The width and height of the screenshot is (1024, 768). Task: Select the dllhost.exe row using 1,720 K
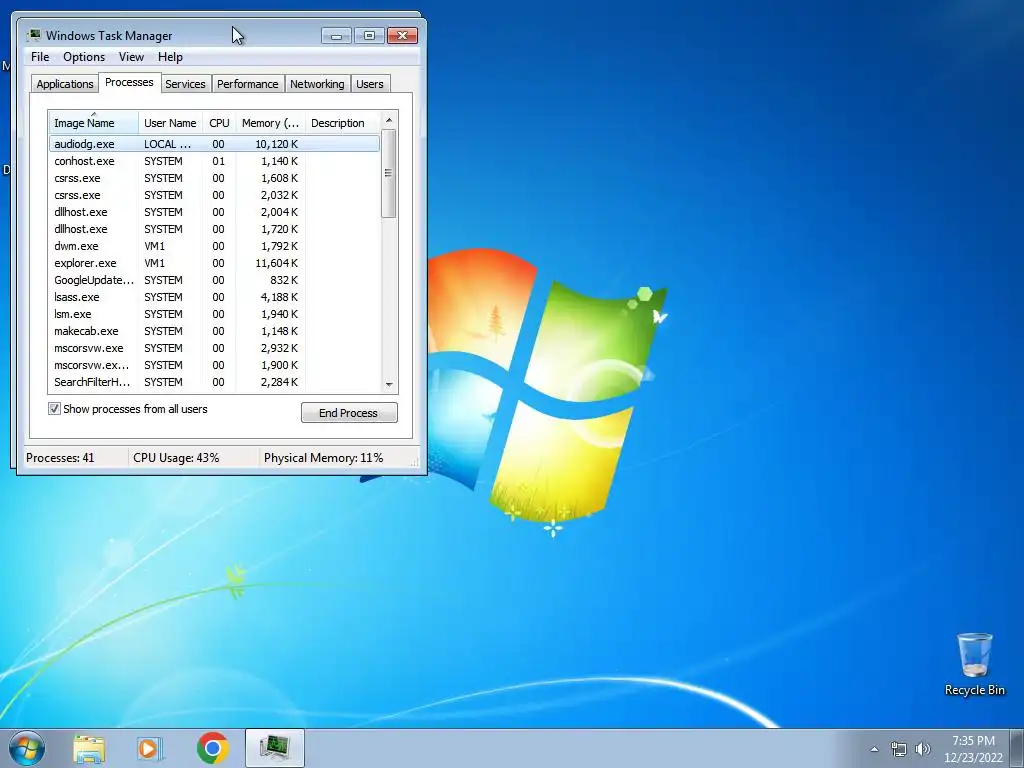pos(214,229)
